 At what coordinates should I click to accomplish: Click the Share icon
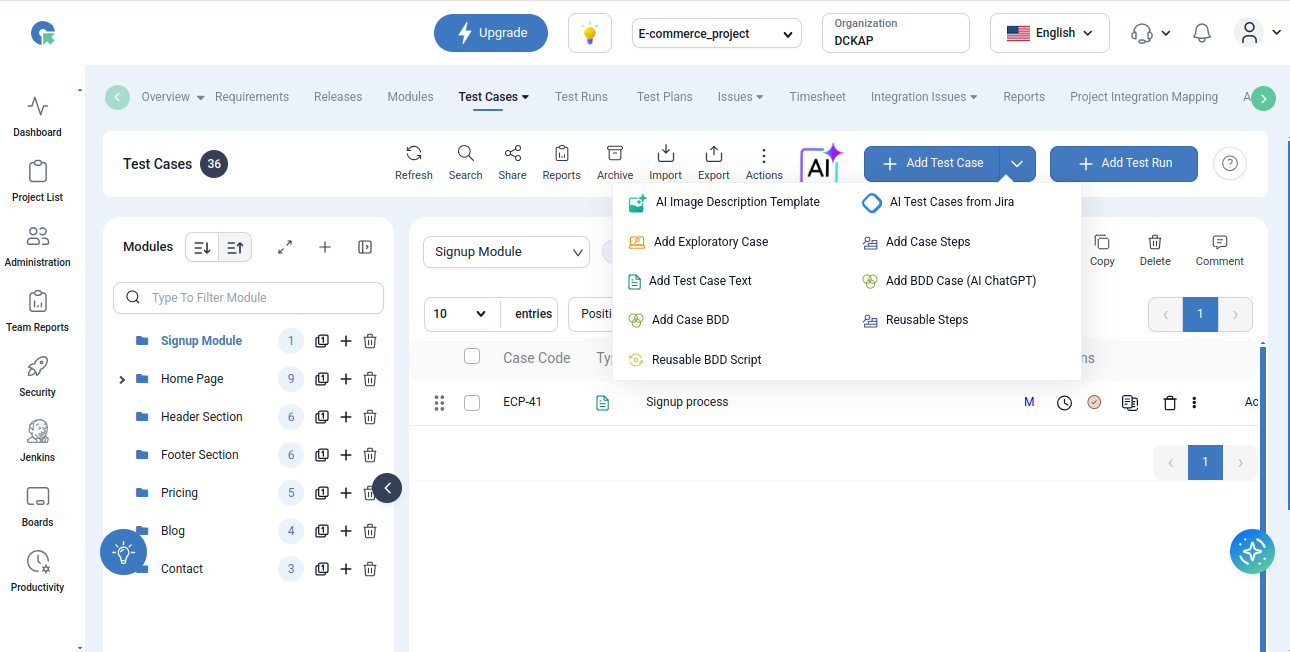point(512,163)
